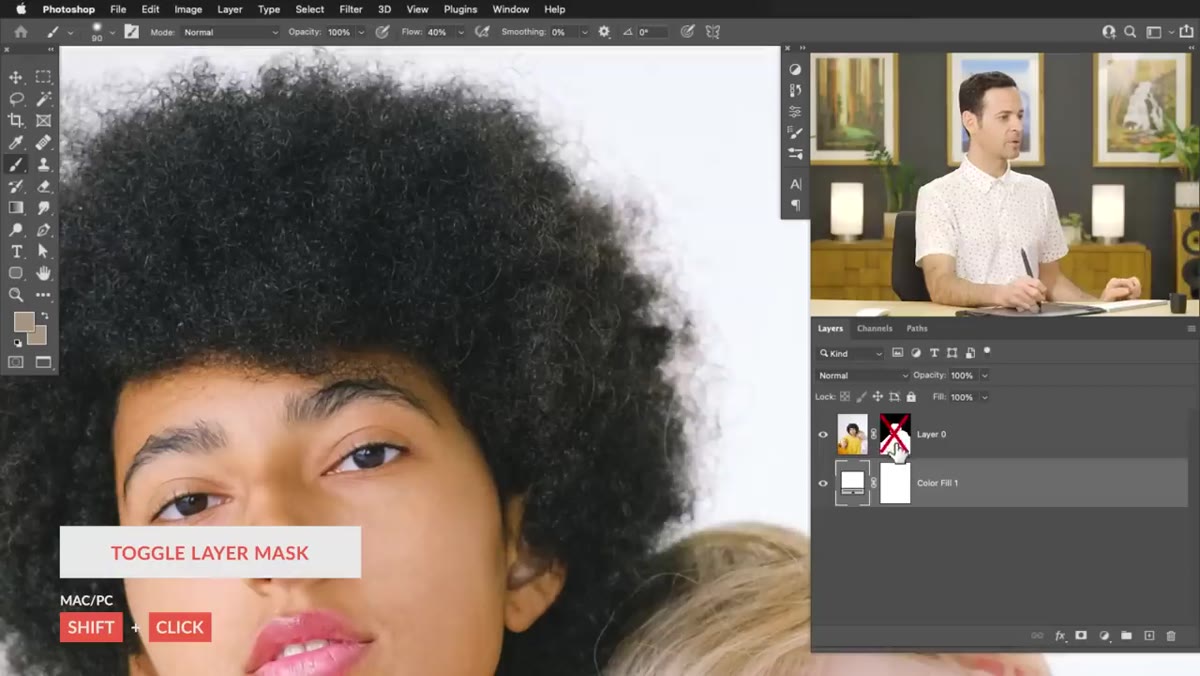The width and height of the screenshot is (1200, 676).
Task: Select the Gradient tool
Action: coord(16,208)
